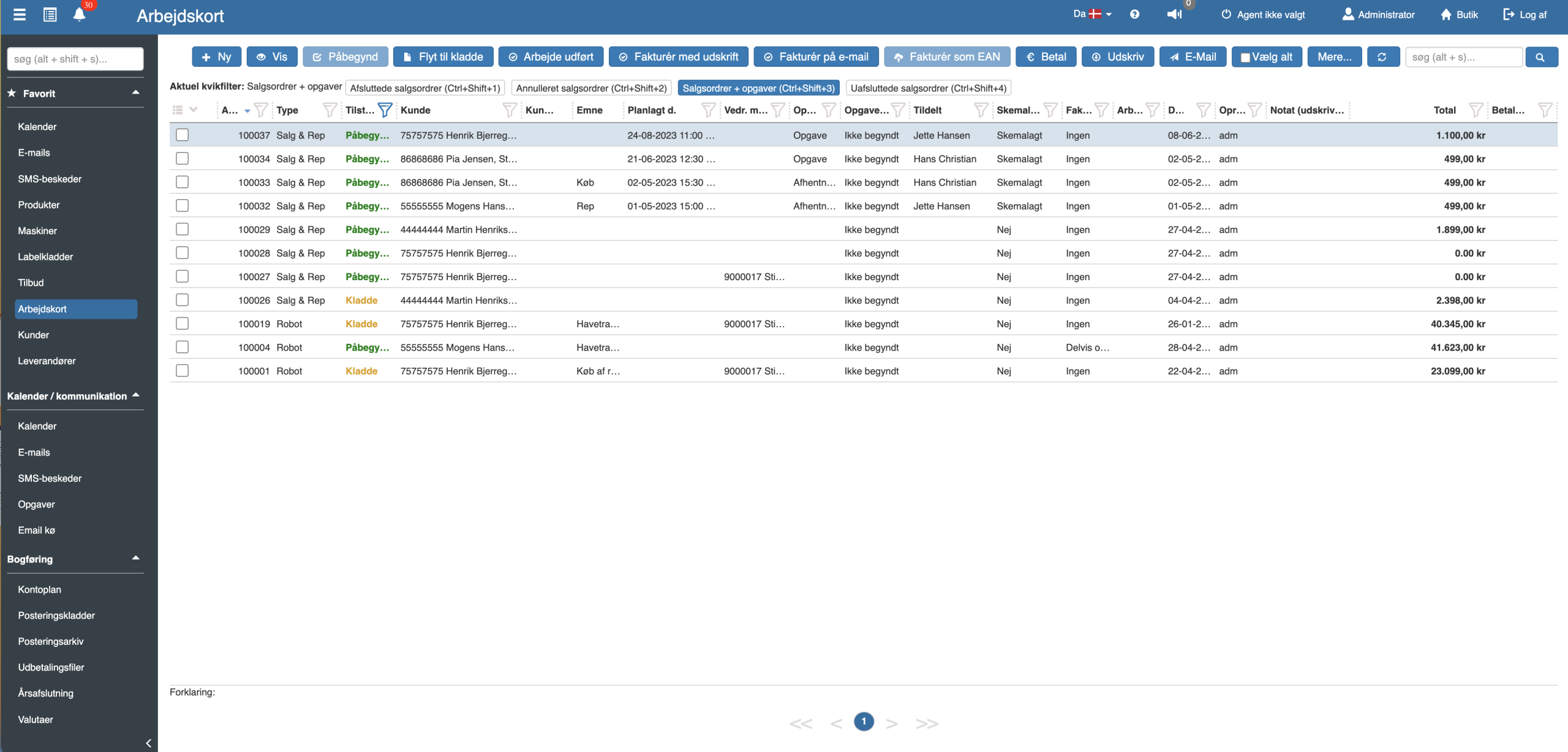The width and height of the screenshot is (1568, 752).
Task: Click the toolbar search field
Action: [x=1464, y=57]
